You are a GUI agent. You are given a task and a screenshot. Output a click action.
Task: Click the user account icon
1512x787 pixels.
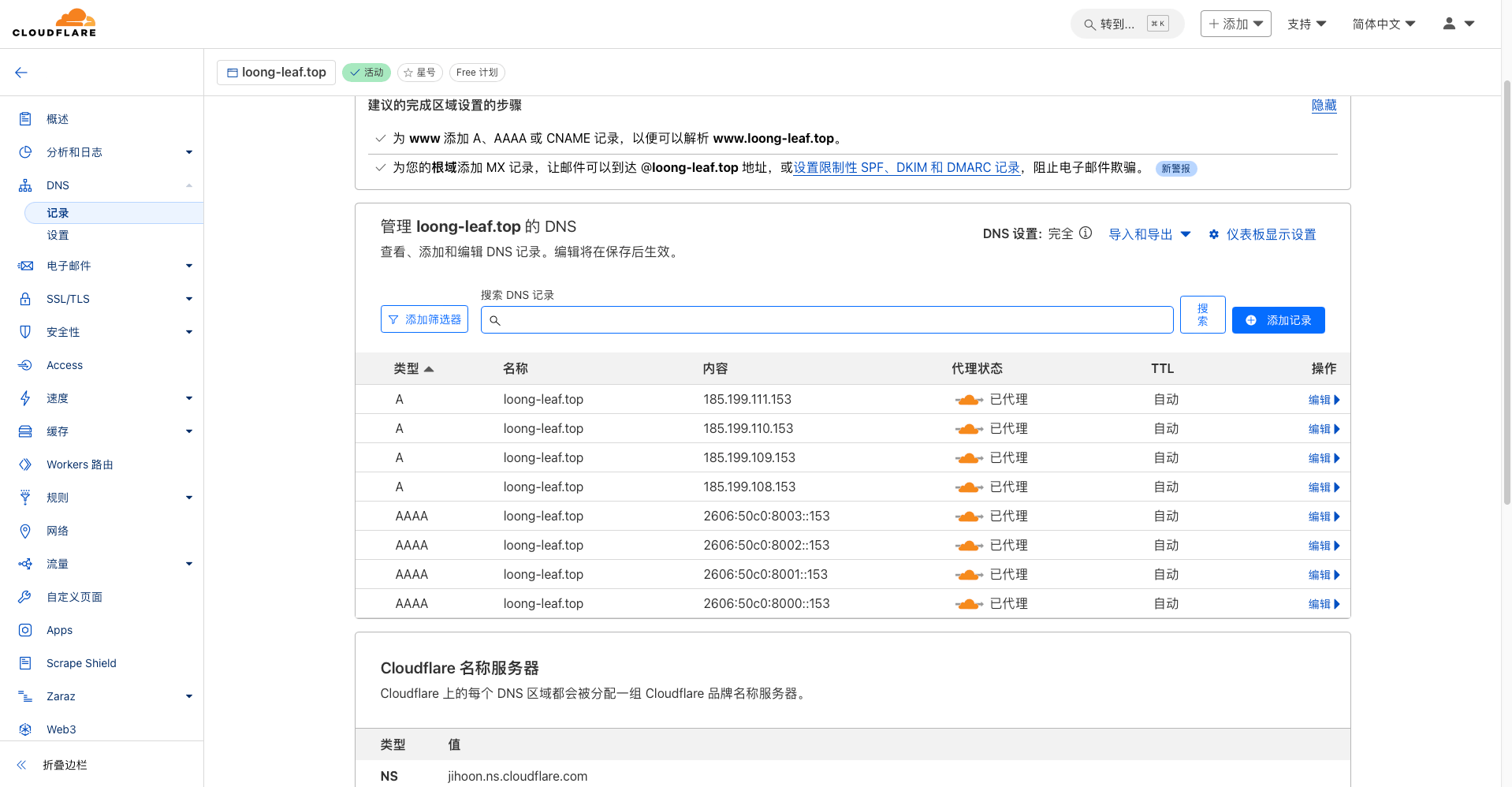click(x=1449, y=24)
